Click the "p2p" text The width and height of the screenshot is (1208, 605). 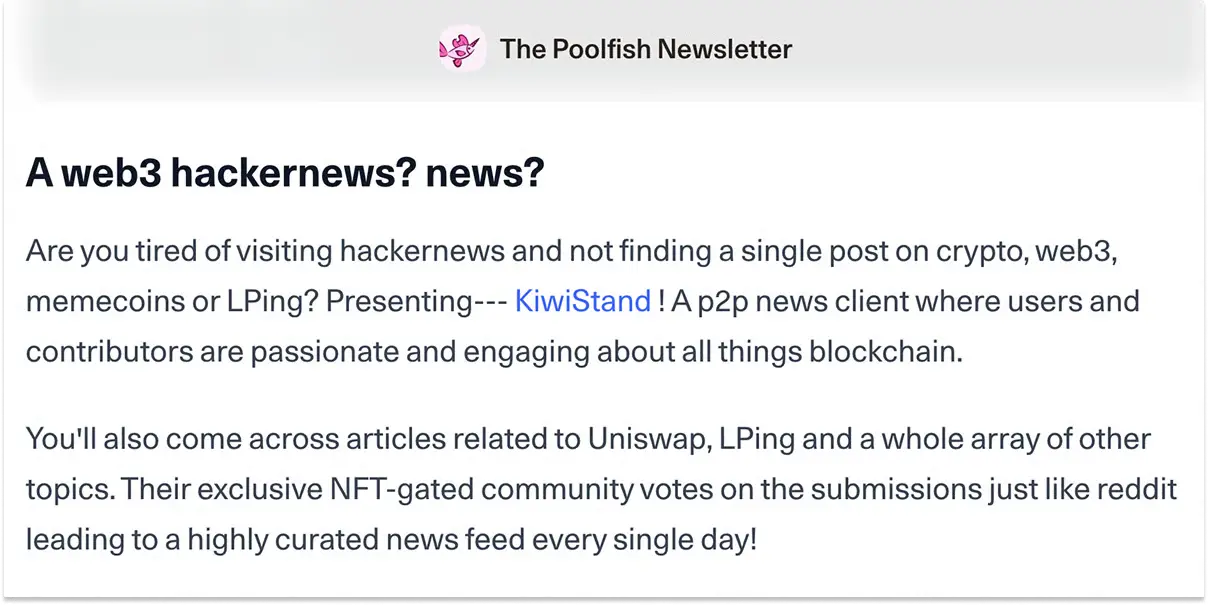[x=717, y=301]
